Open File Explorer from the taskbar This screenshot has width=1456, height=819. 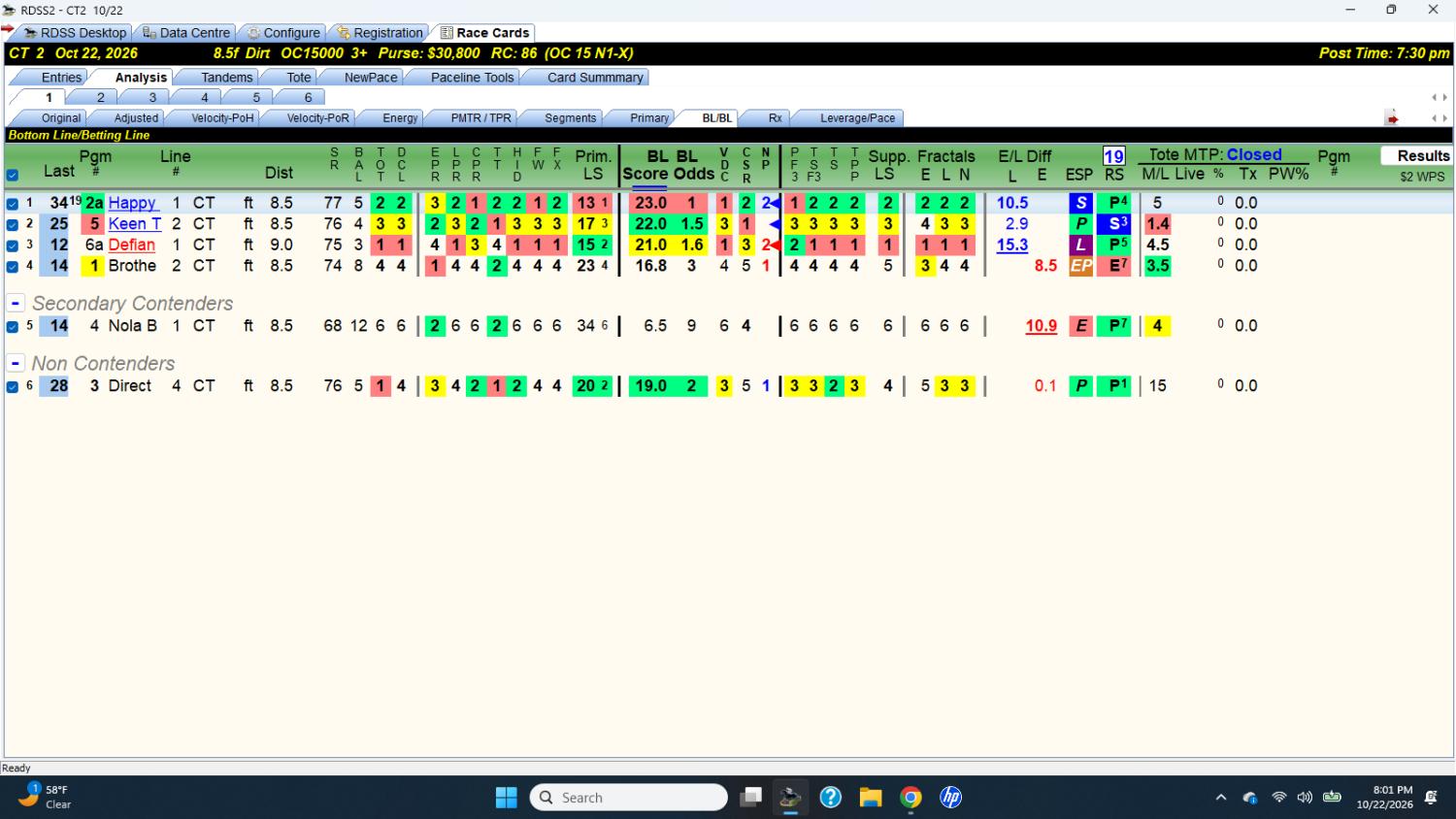point(871,798)
